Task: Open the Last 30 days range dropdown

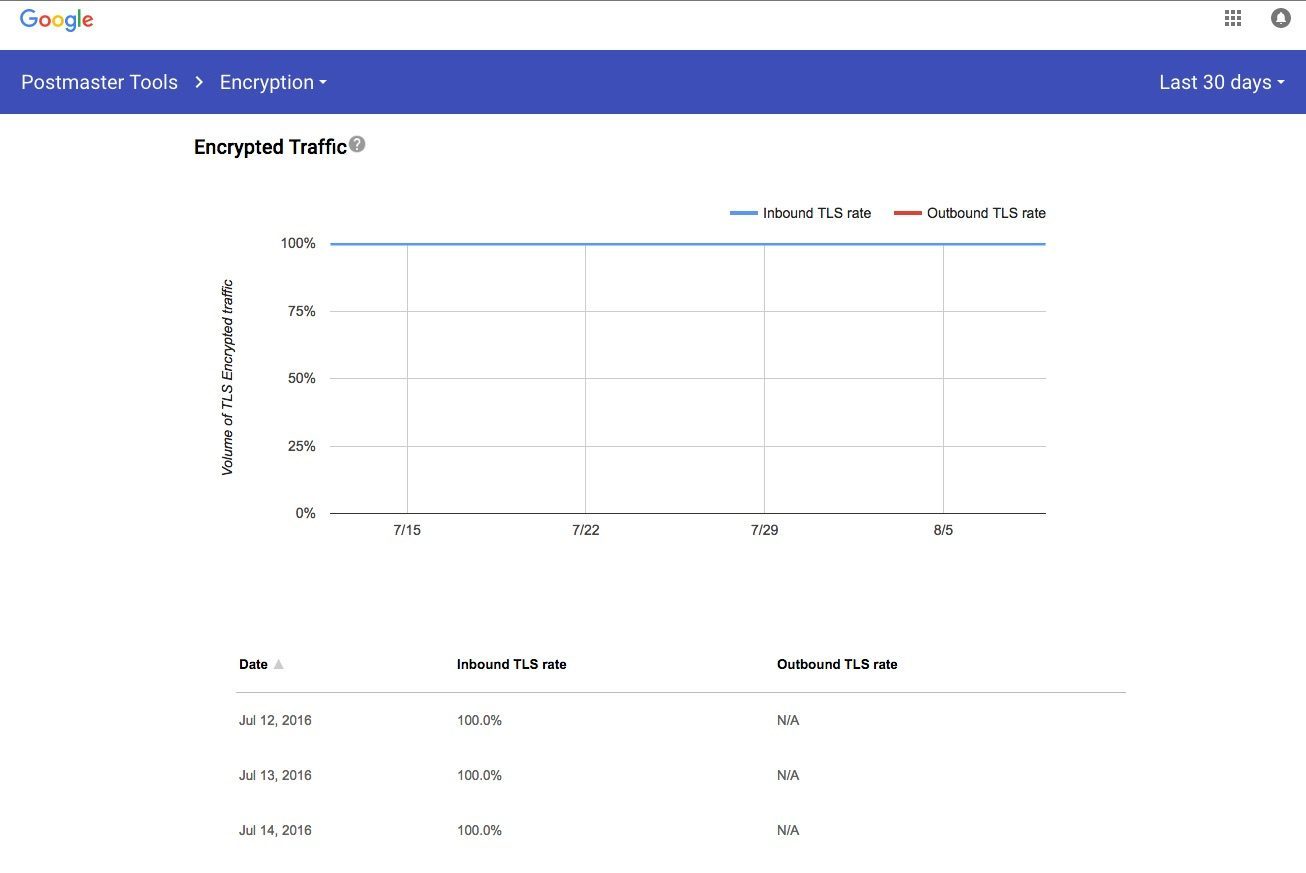Action: point(1221,82)
